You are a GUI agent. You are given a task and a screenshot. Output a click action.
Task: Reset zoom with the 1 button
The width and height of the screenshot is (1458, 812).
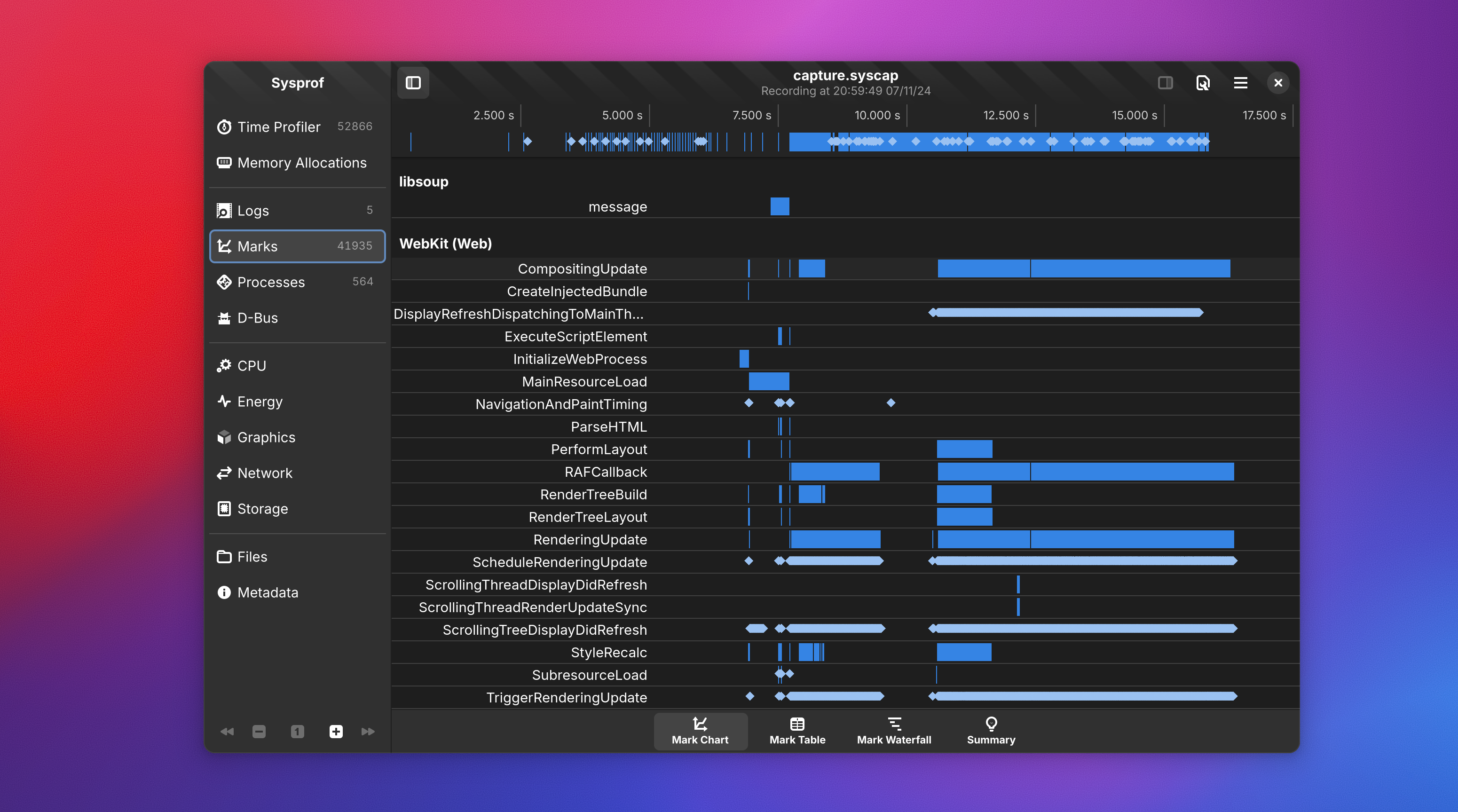(297, 731)
